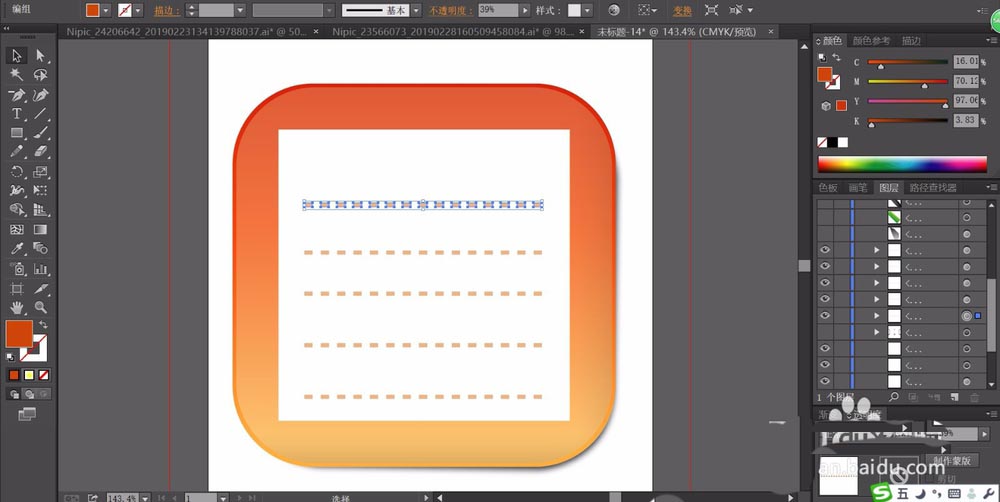The width and height of the screenshot is (1000, 502).
Task: Click the color spectrum bar in Color panel
Action: click(x=902, y=164)
